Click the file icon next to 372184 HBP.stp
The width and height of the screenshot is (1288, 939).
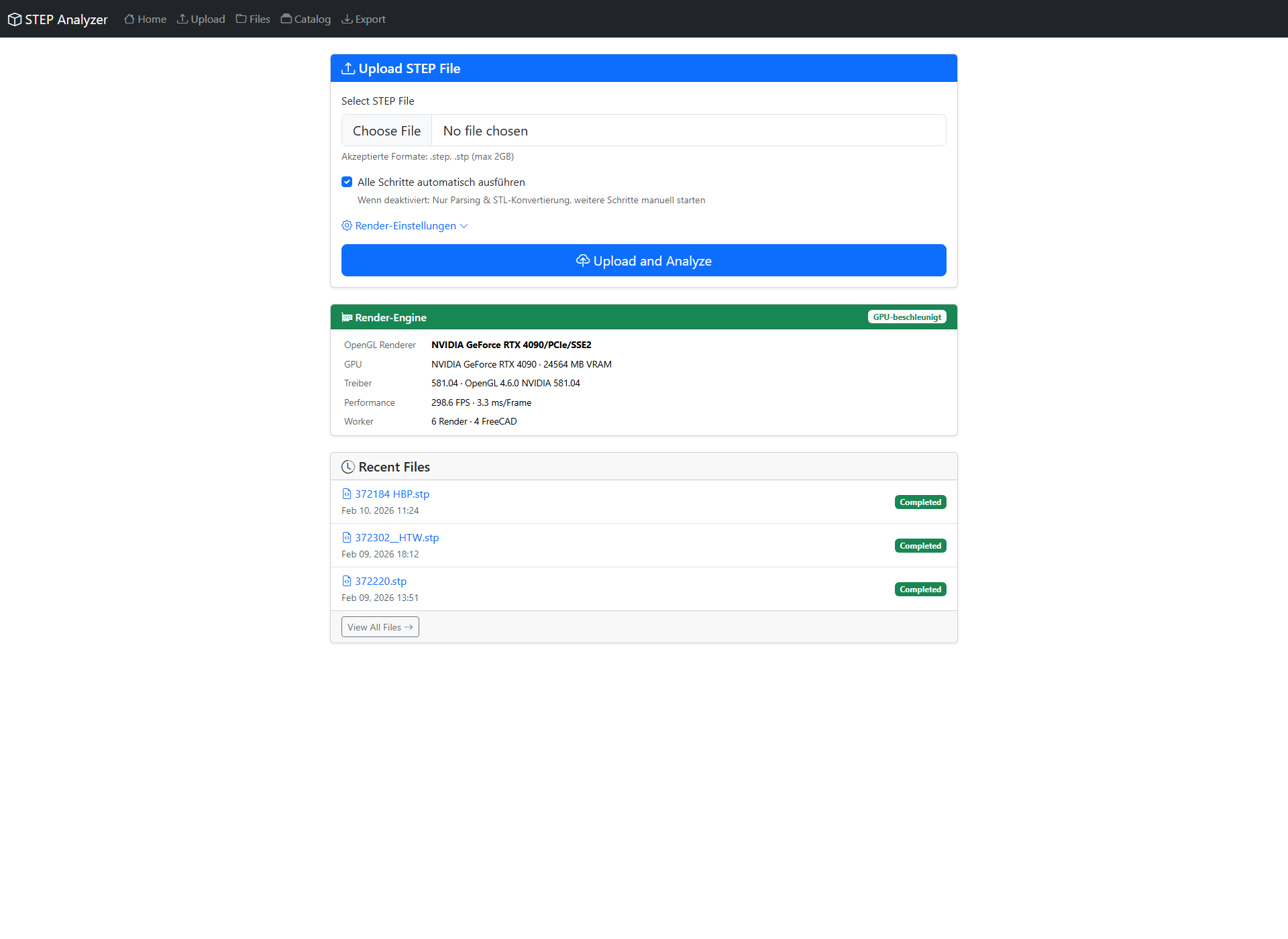(347, 494)
